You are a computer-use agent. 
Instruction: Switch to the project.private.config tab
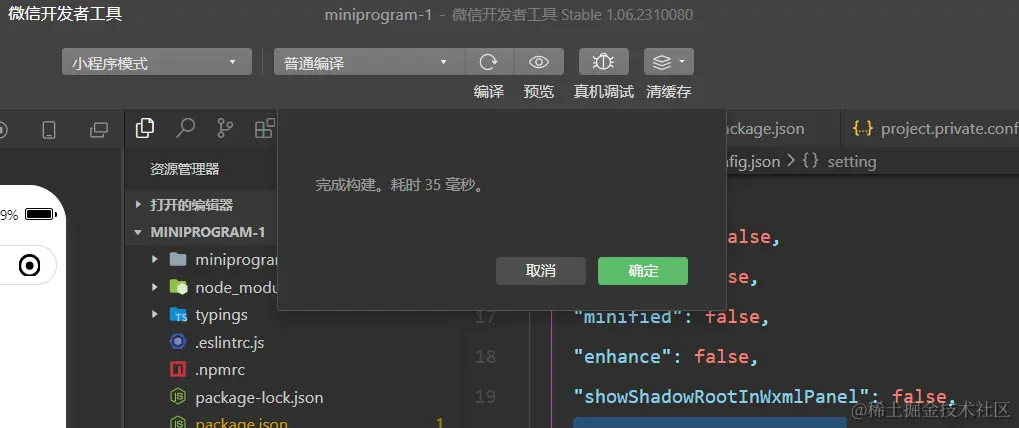pos(929,129)
